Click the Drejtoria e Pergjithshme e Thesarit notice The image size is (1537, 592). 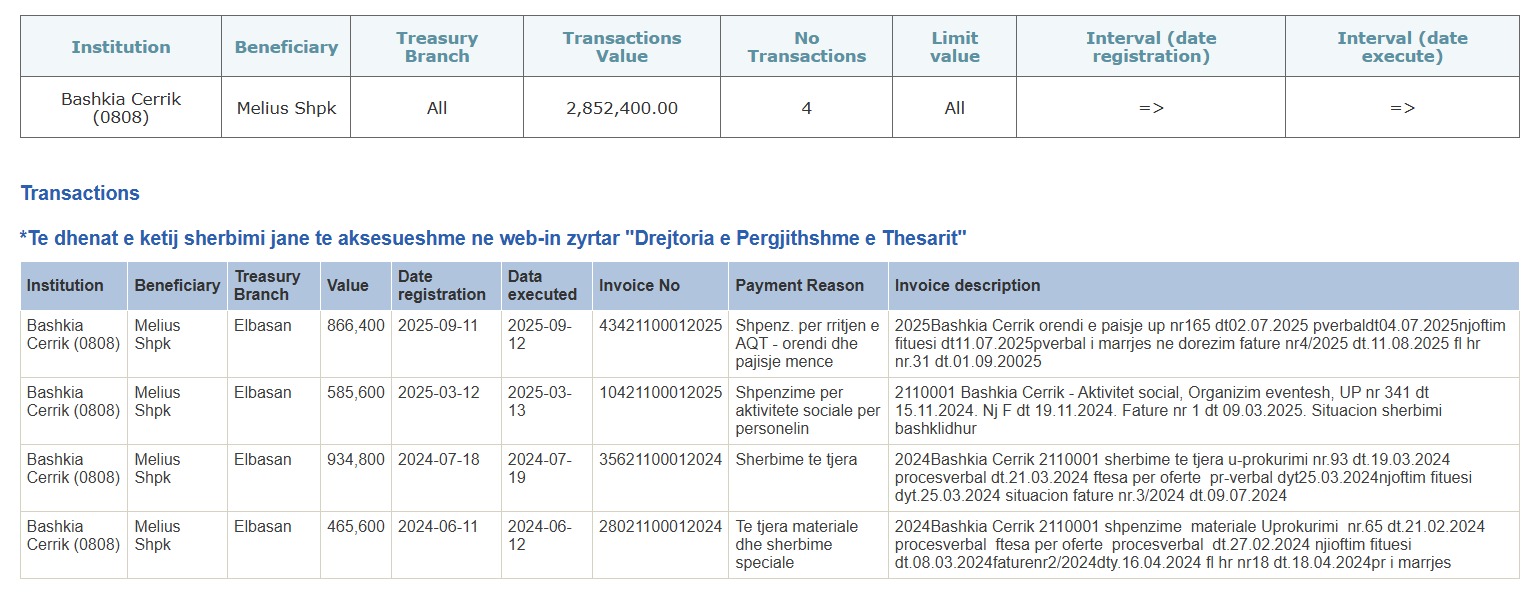tap(493, 238)
